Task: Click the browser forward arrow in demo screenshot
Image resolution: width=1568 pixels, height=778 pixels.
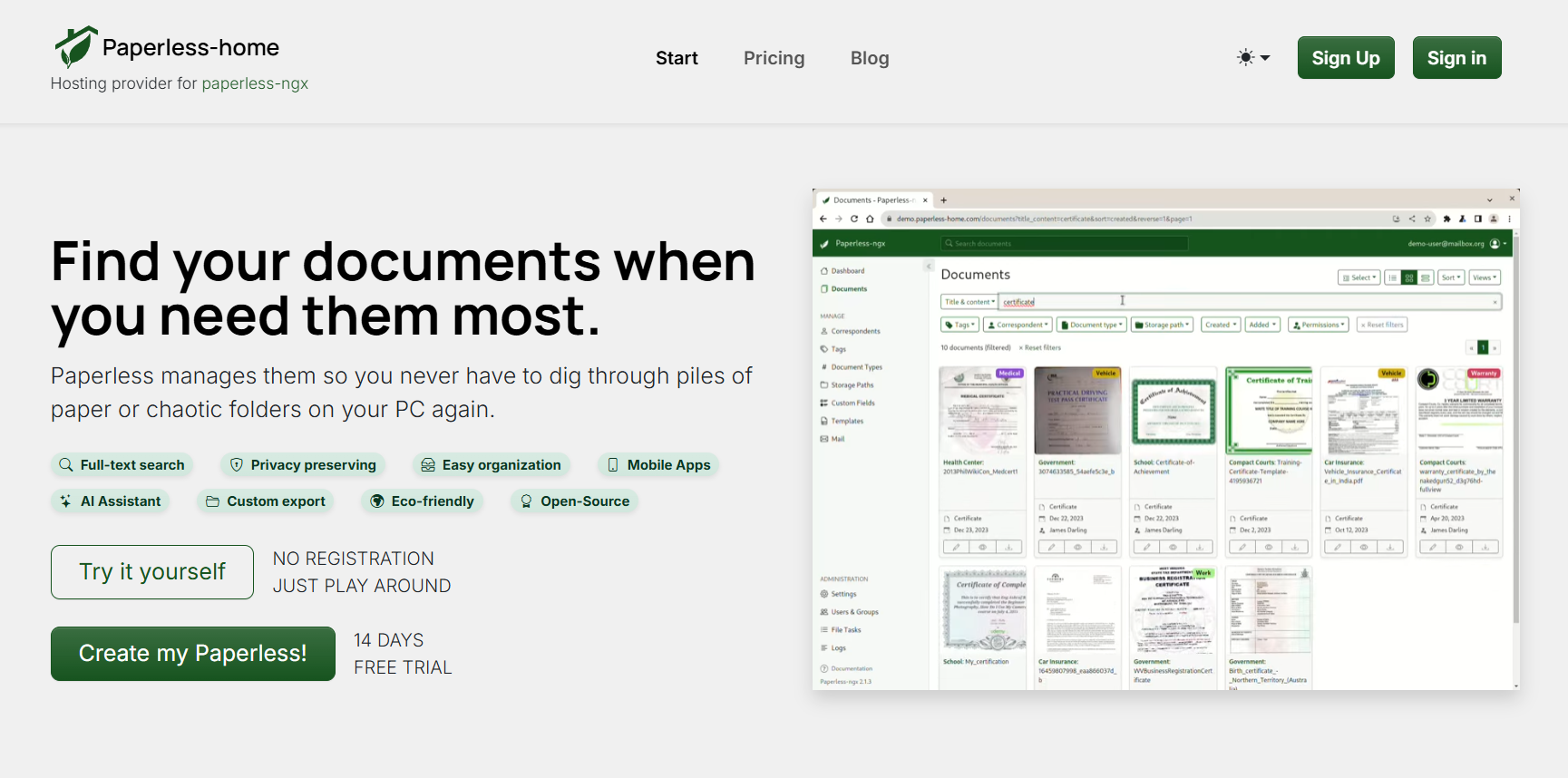Action: tap(839, 219)
